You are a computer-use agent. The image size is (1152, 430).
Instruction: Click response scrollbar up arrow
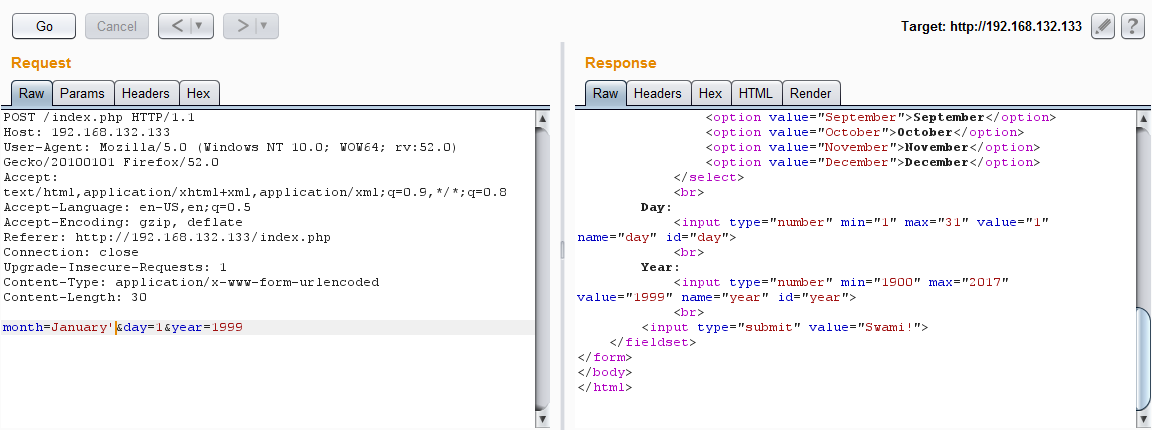tap(1144, 118)
